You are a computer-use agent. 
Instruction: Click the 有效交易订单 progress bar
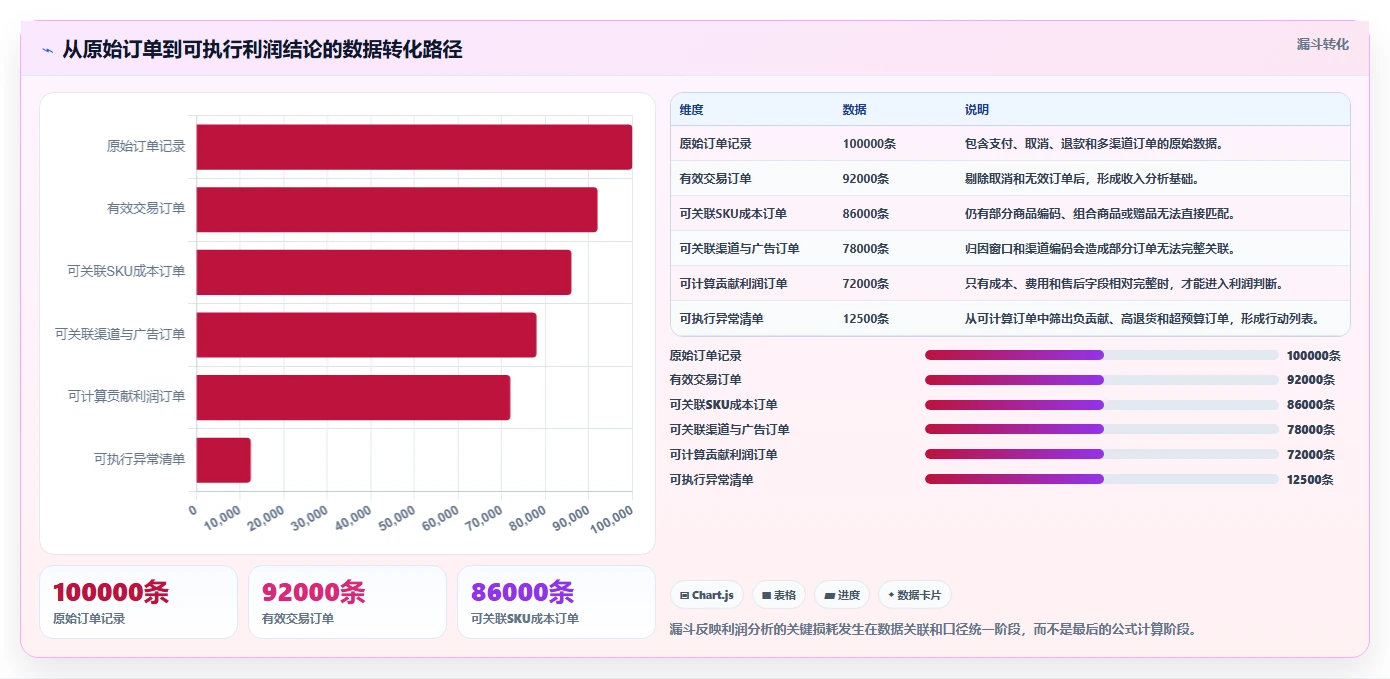coord(1102,380)
